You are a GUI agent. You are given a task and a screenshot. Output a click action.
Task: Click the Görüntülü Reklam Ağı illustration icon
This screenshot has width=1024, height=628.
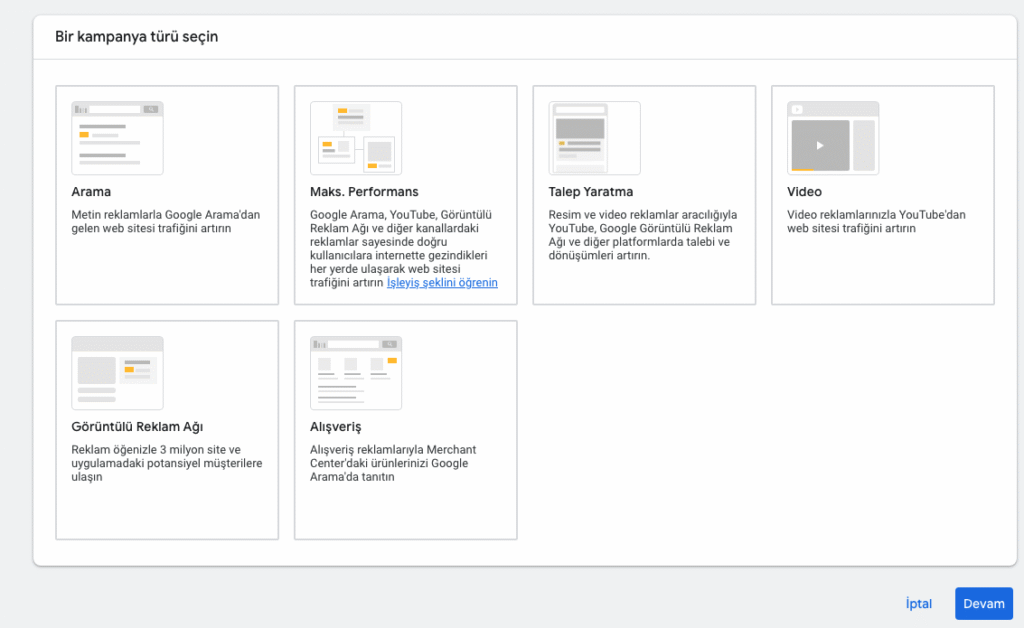click(117, 373)
